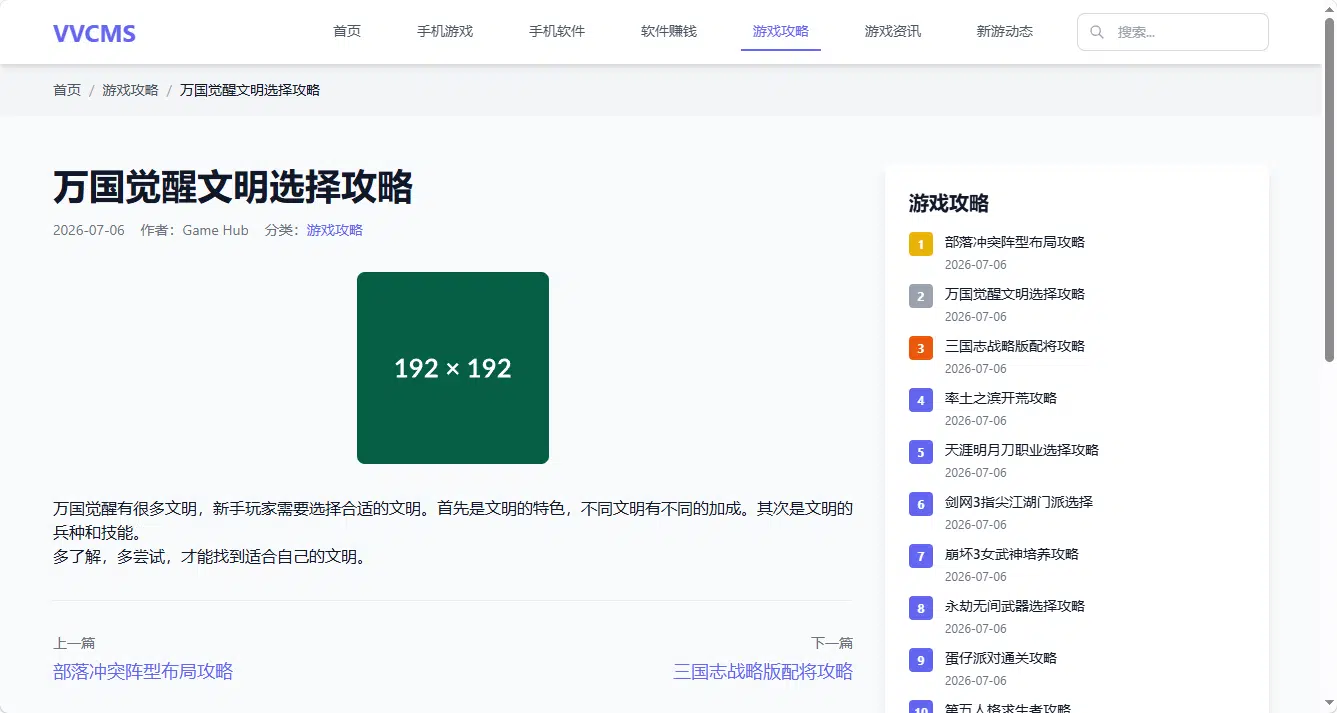Click the VVCMS site logo
Viewport: 1337px width, 713px height.
tap(94, 33)
